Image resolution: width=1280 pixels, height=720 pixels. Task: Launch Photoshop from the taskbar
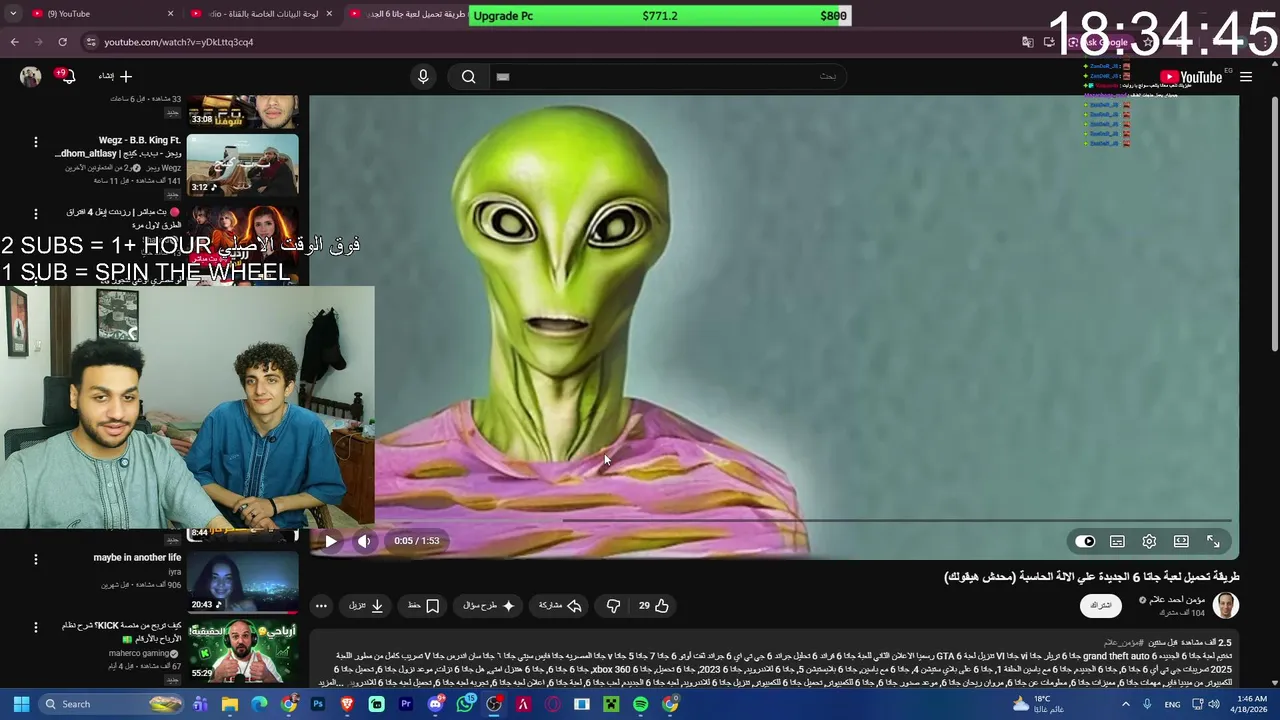coord(318,704)
